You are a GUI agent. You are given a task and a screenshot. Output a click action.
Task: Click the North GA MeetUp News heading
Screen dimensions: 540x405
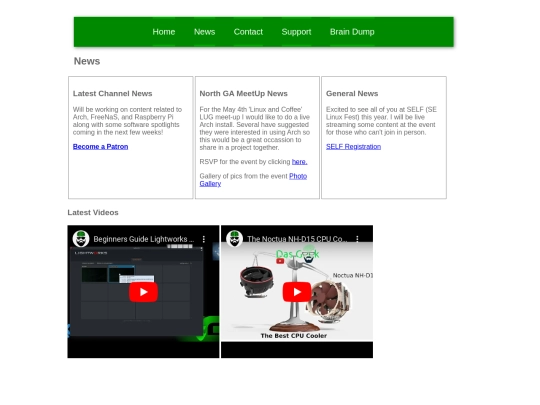[x=243, y=93]
